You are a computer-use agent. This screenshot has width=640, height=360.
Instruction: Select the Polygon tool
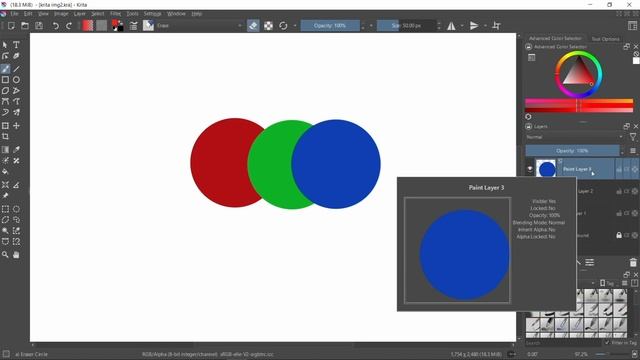(5, 91)
